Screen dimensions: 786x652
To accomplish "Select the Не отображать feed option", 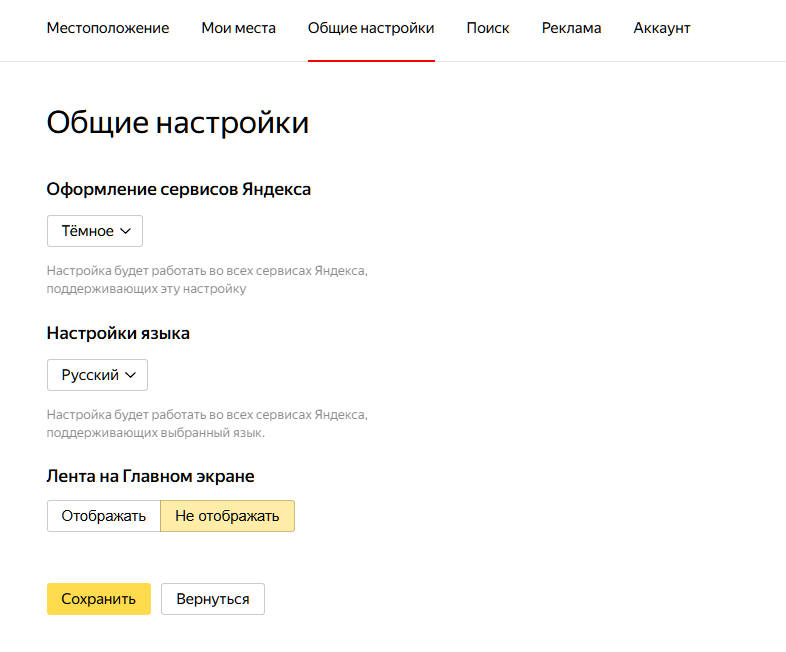I will tap(227, 516).
